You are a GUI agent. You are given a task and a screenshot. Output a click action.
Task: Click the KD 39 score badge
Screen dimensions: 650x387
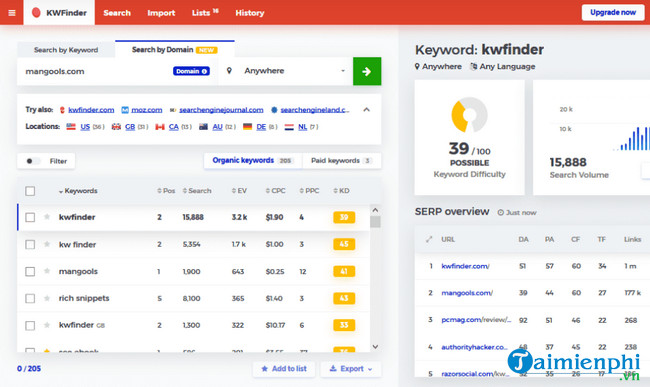coord(344,217)
